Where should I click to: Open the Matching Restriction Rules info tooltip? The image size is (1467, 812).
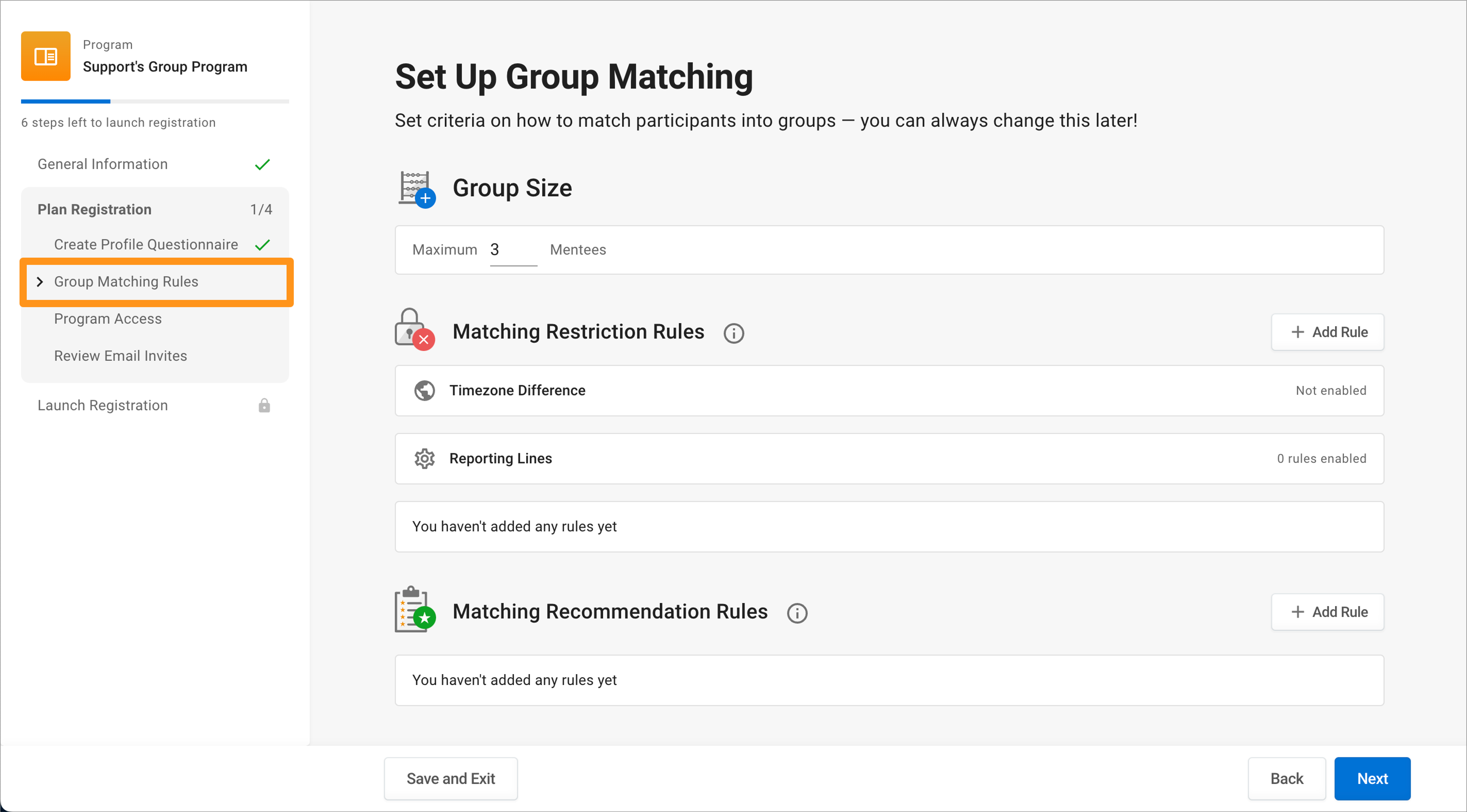[x=733, y=333]
